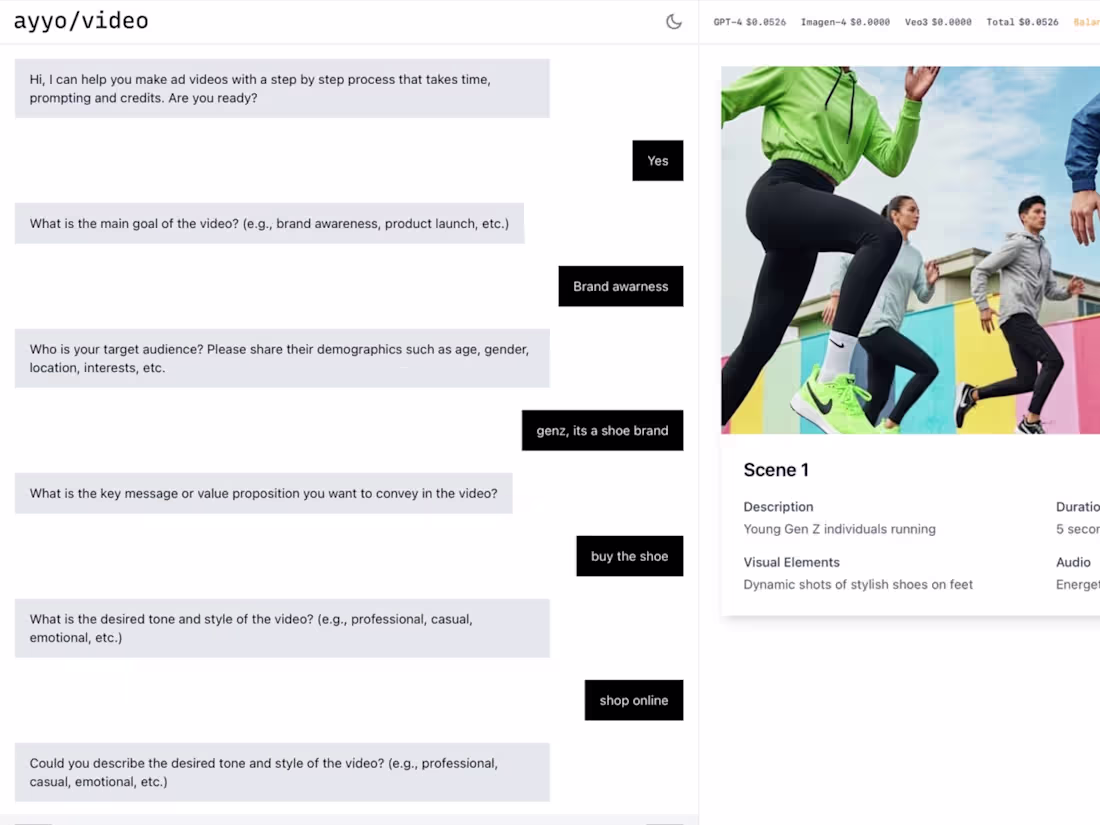Open the Scene 1 runners thumbnail image

[910, 250]
